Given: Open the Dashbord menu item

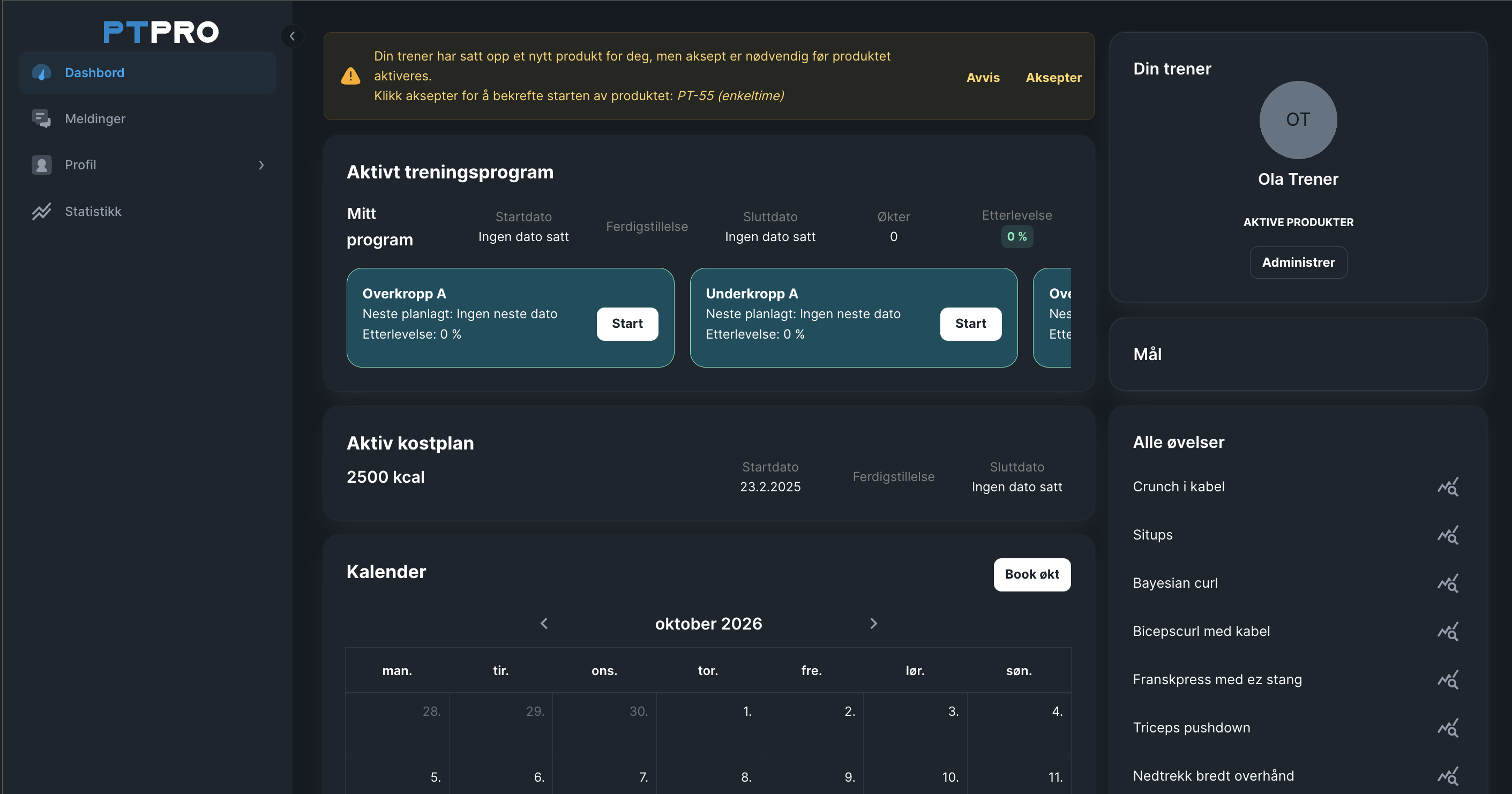Looking at the screenshot, I should [x=147, y=73].
